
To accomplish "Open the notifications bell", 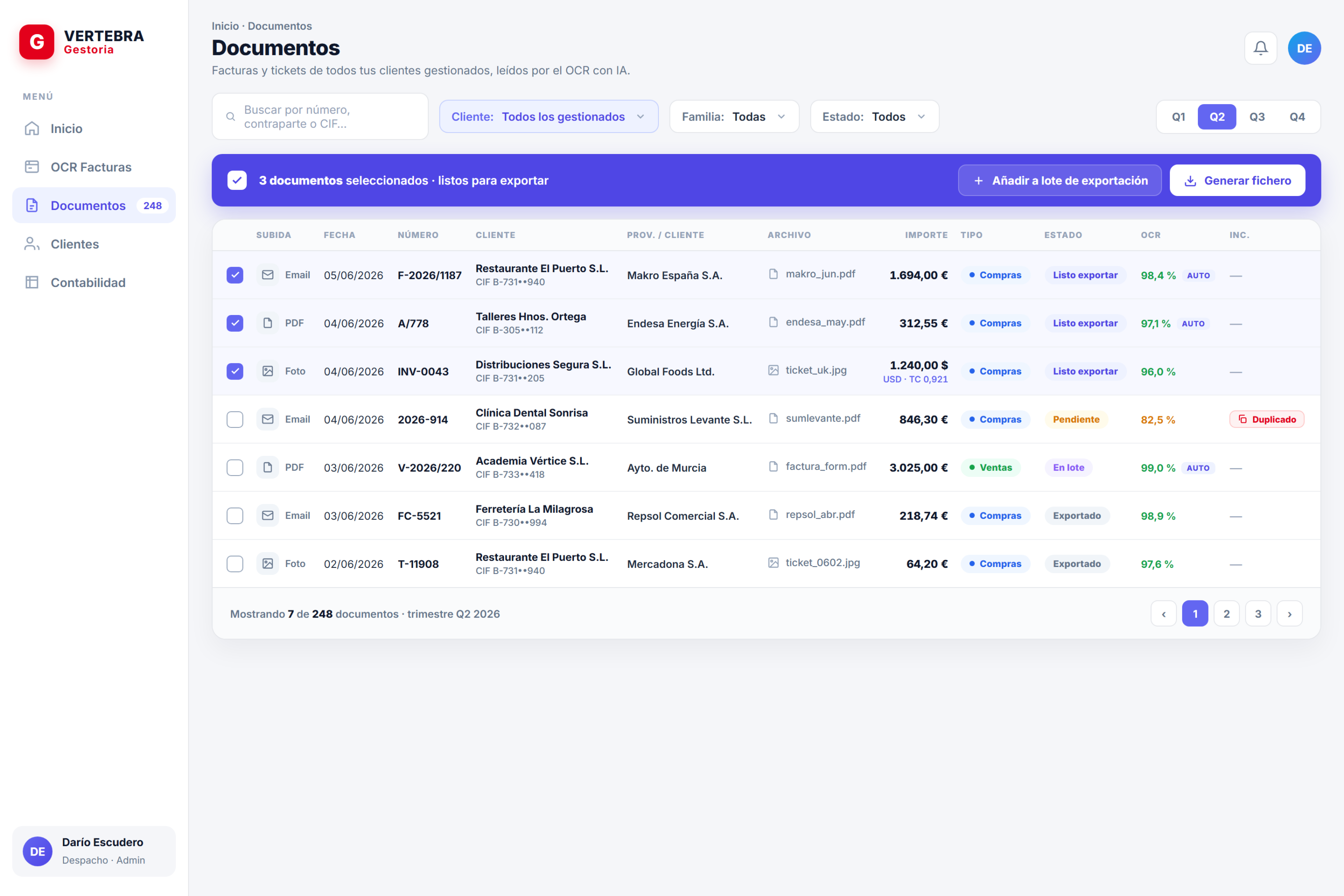I will click(1260, 48).
